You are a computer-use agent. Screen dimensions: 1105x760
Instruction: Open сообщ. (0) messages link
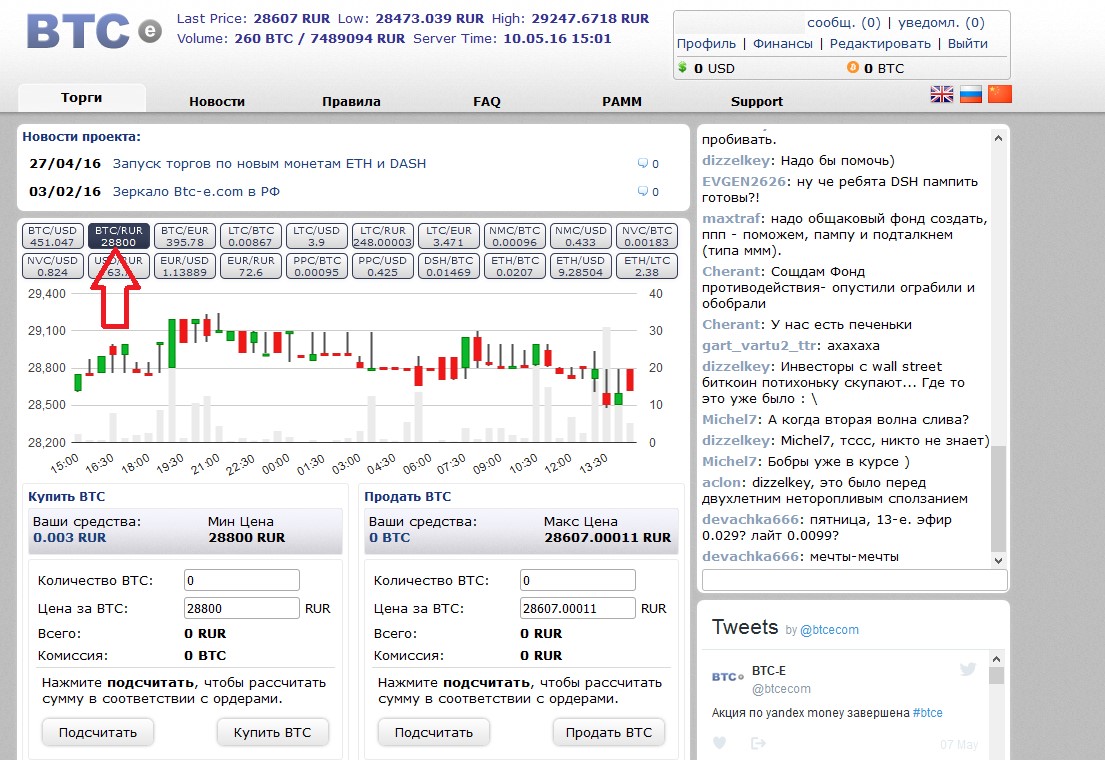(844, 23)
